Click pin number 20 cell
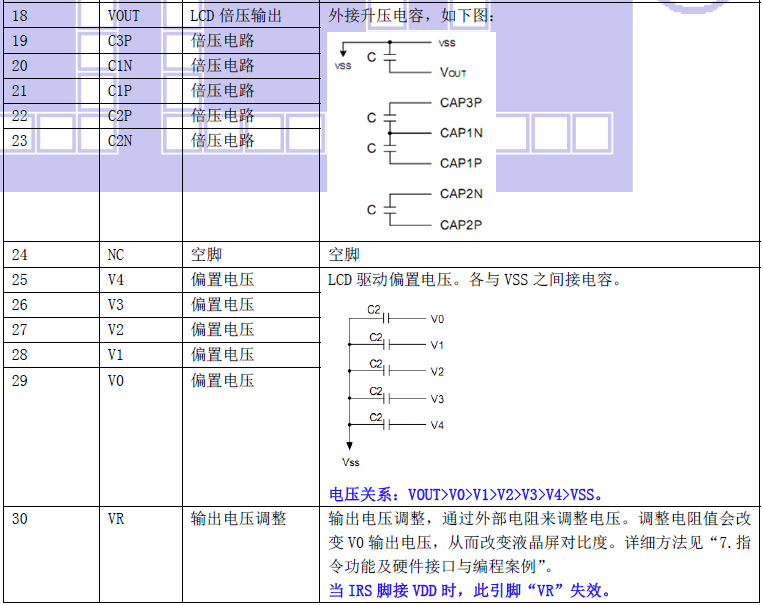 coord(51,66)
